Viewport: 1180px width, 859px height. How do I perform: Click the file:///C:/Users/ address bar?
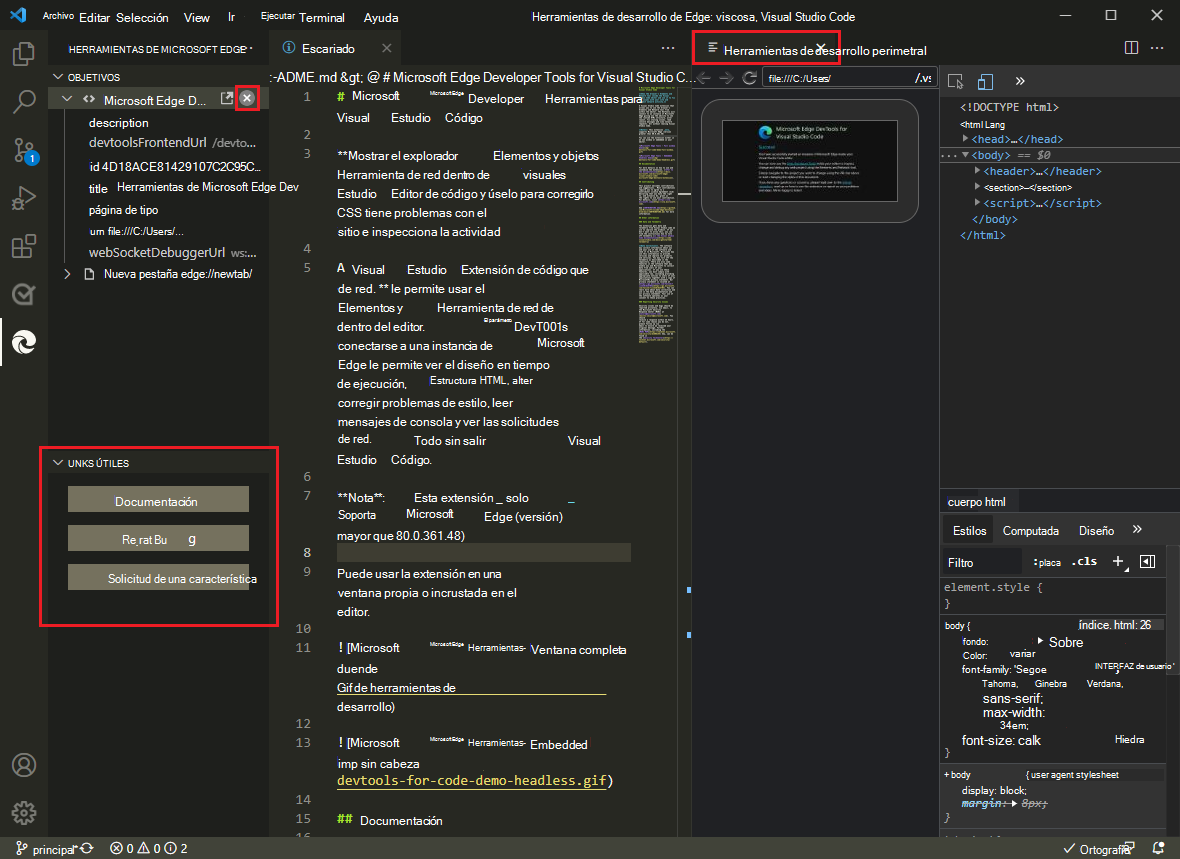click(x=849, y=78)
